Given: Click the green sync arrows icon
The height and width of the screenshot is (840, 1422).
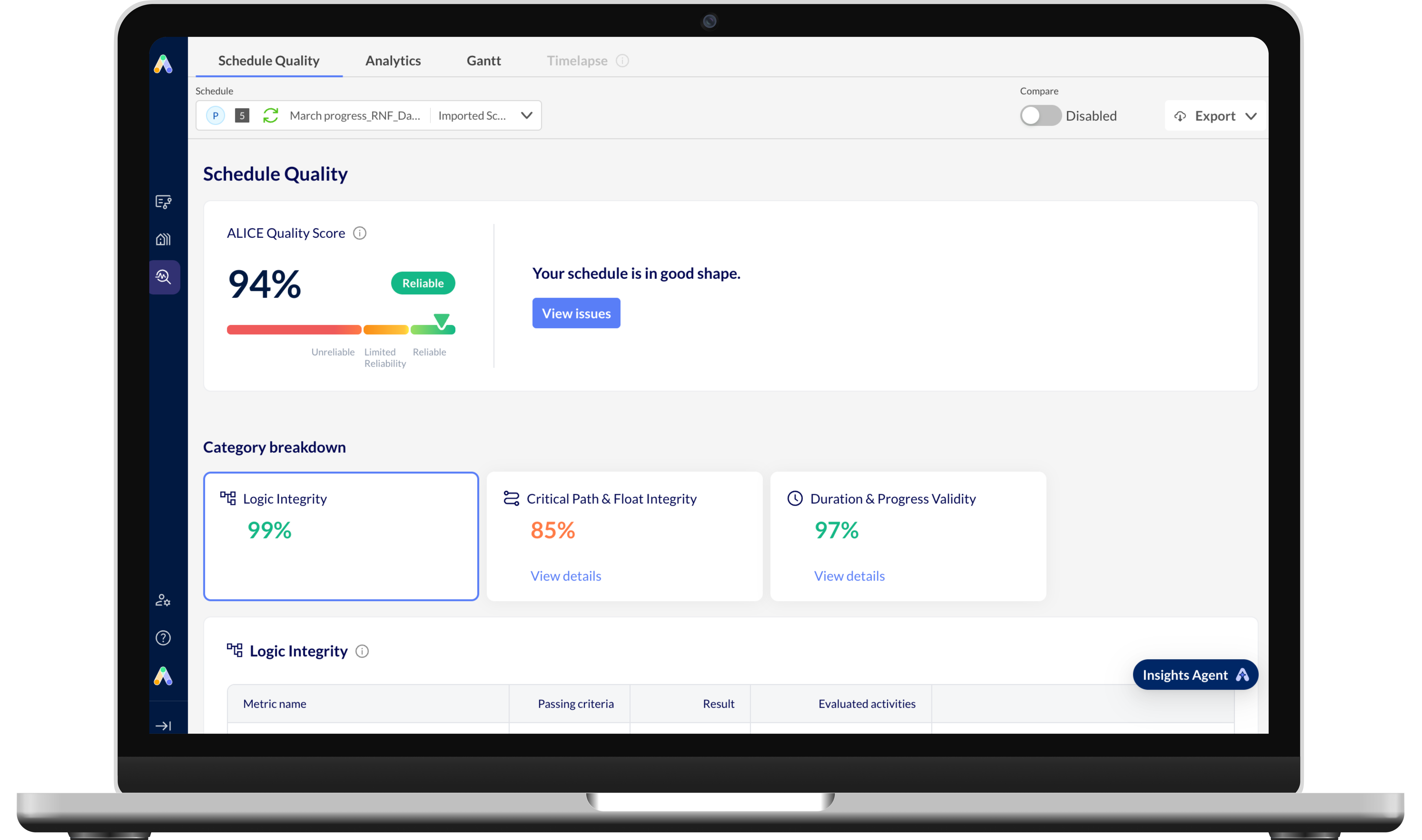Looking at the screenshot, I should [x=271, y=116].
